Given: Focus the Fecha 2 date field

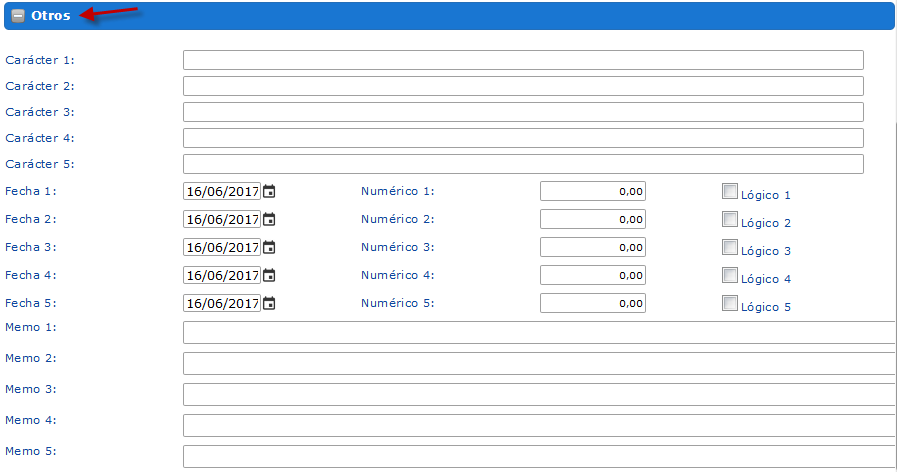Looking at the screenshot, I should click(x=222, y=219).
